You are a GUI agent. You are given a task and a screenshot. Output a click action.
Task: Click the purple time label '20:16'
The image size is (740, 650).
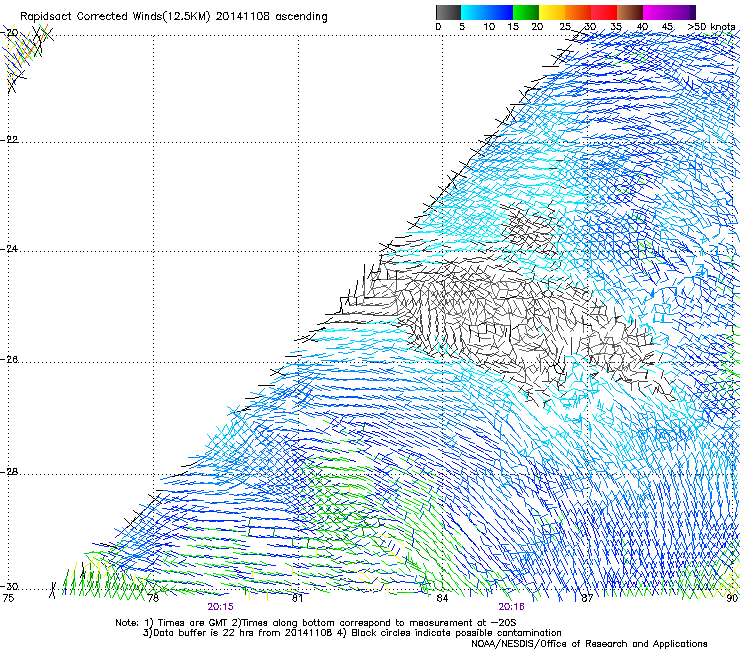click(512, 607)
